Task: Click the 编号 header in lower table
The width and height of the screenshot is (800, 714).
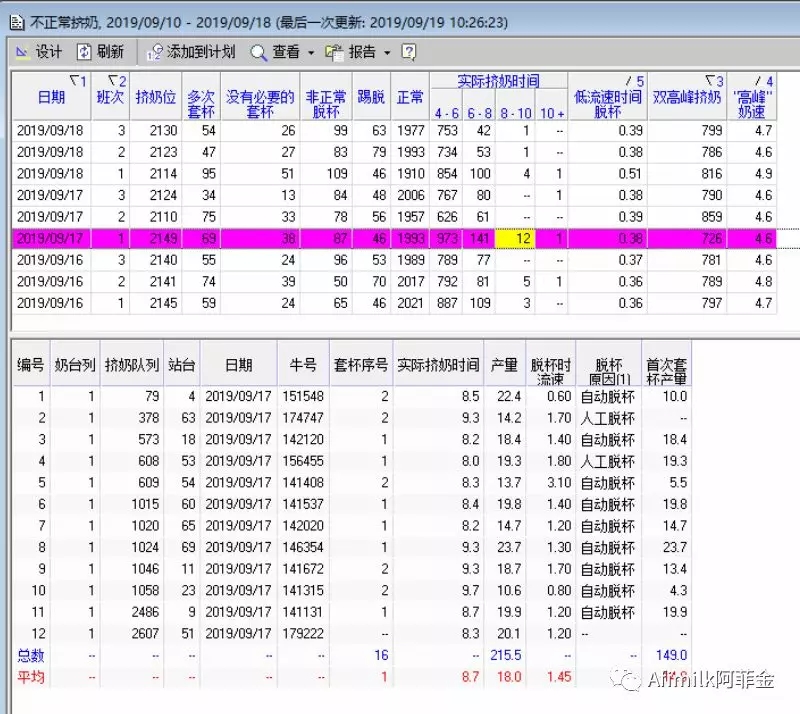Action: 31,364
